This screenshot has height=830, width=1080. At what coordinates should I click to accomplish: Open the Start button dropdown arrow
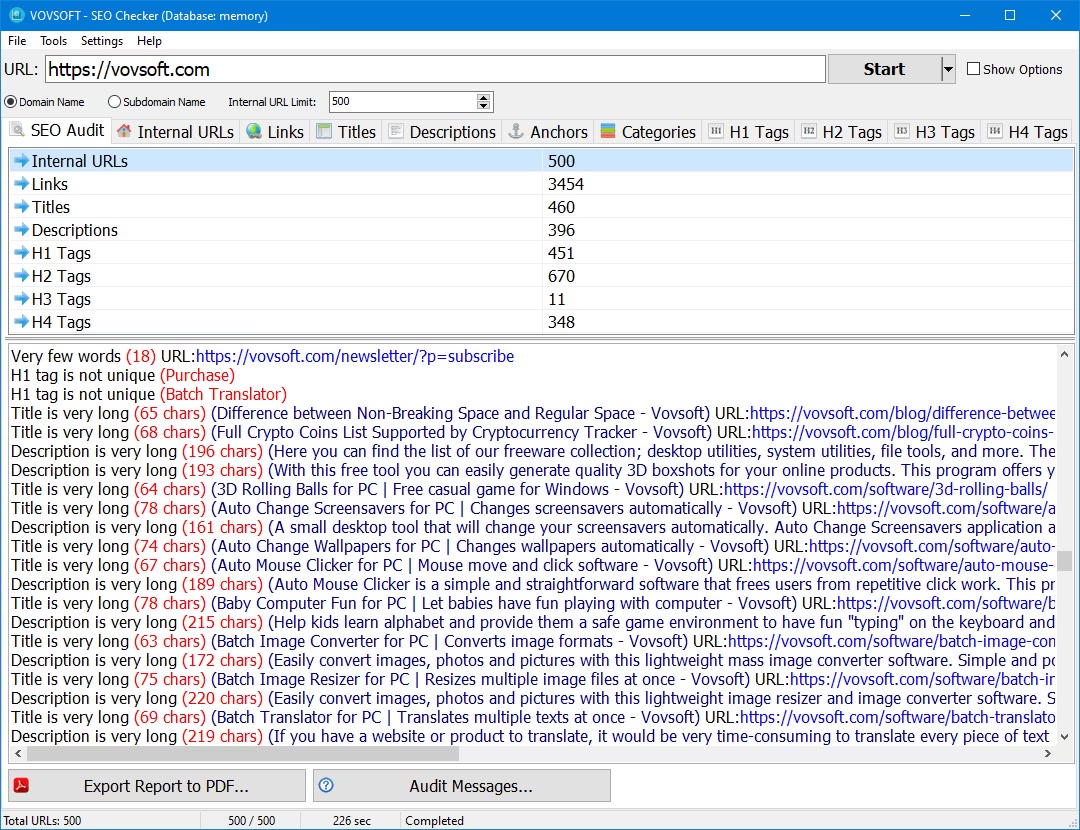[x=948, y=69]
